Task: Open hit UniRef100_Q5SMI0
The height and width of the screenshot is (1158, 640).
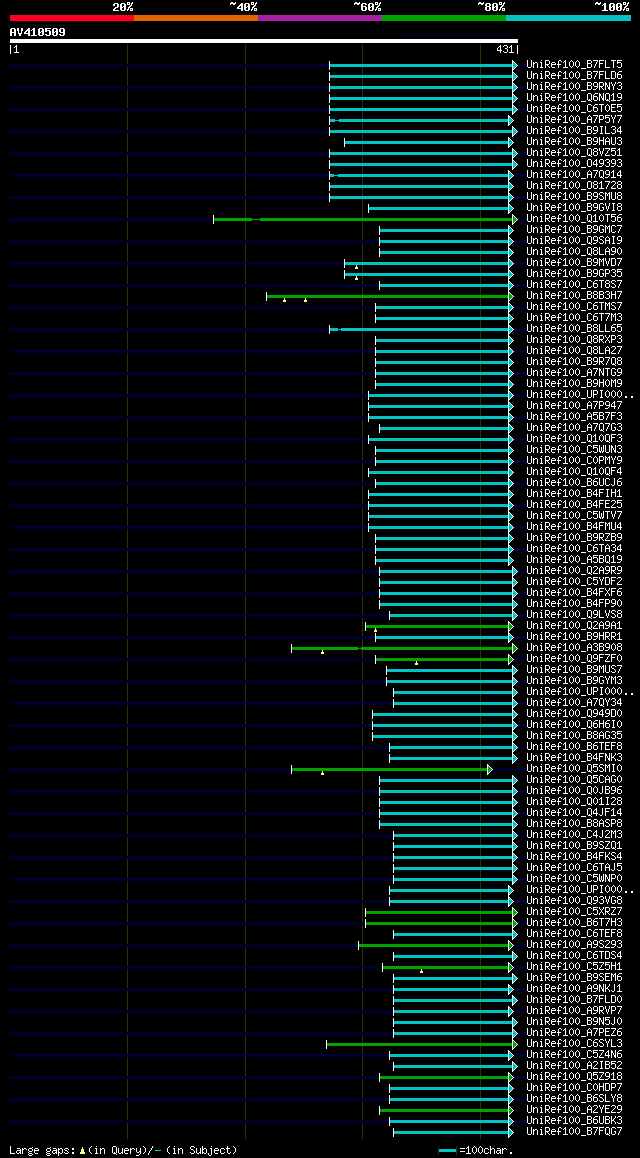Action: (574, 769)
